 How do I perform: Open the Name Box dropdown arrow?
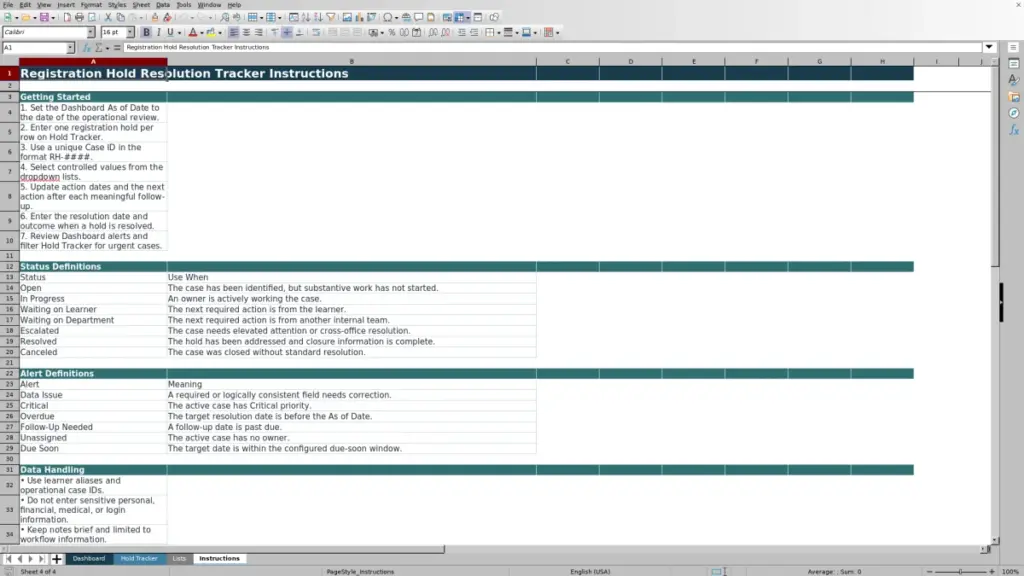[70, 48]
